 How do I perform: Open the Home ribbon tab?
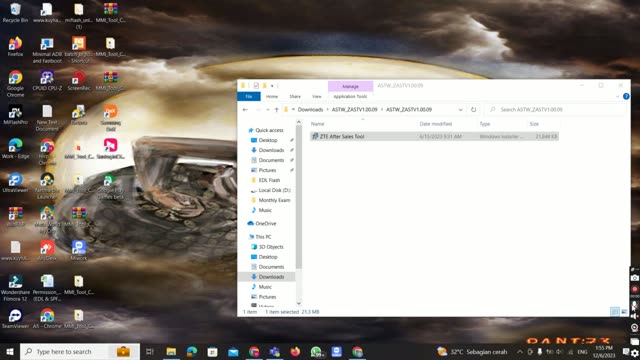(x=272, y=96)
